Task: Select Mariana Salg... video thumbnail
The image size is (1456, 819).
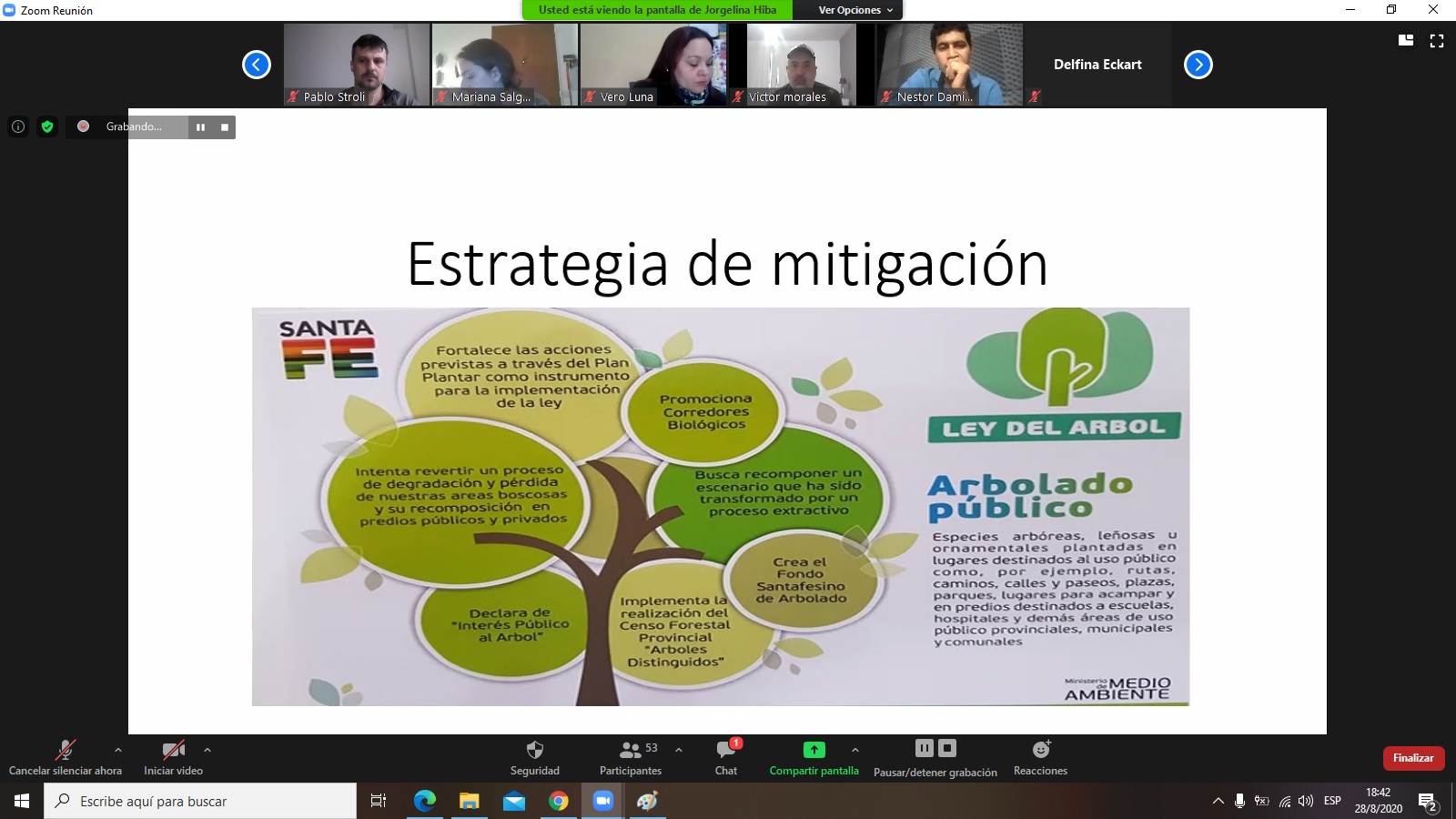Action: [505, 65]
